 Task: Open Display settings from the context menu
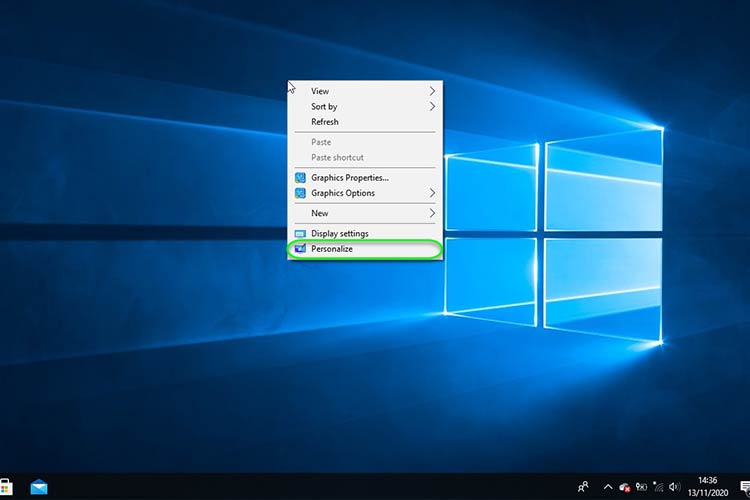[365, 233]
